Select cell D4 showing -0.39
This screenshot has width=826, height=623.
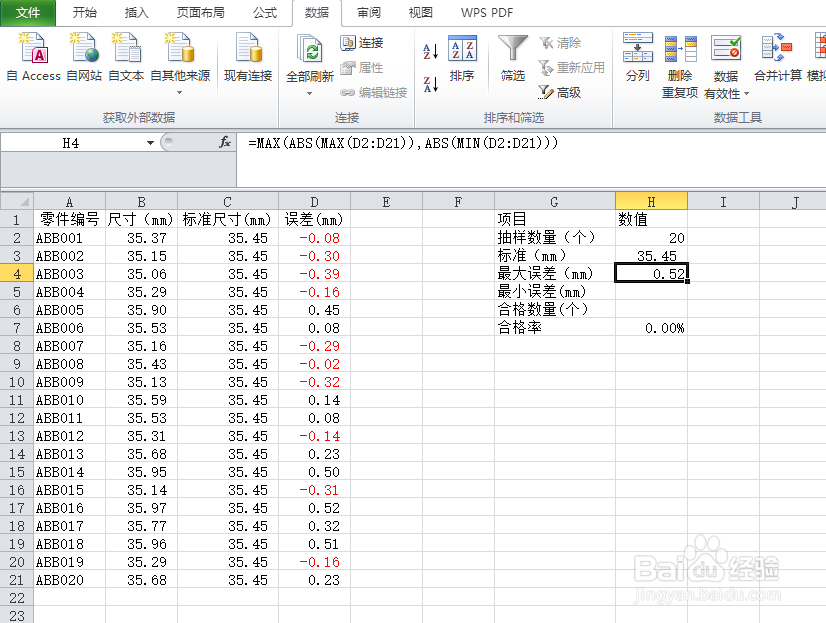[x=314, y=274]
